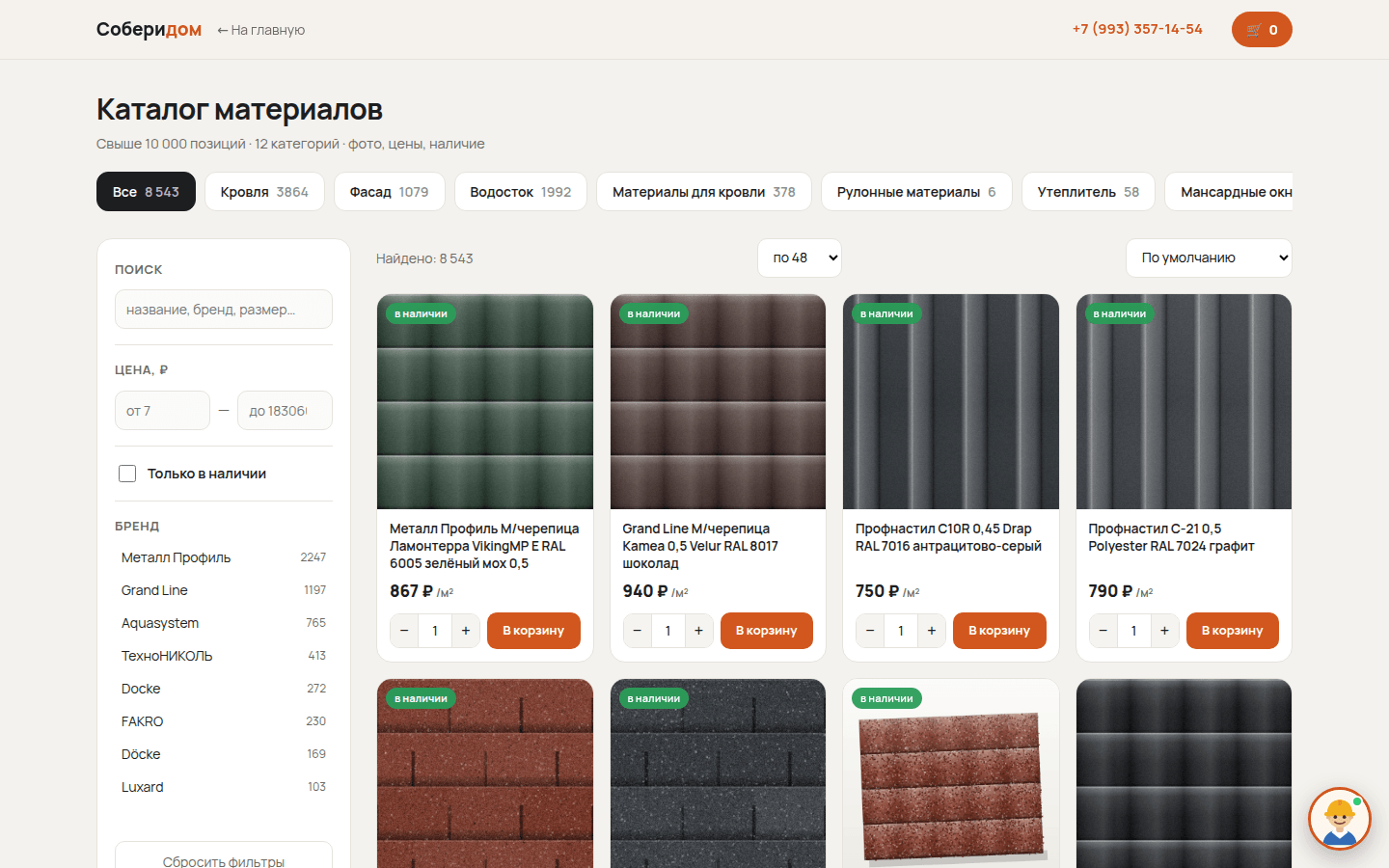The width and height of the screenshot is (1389, 868).
Task: Open the 'Фасад' category tab
Action: pyautogui.click(x=389, y=191)
